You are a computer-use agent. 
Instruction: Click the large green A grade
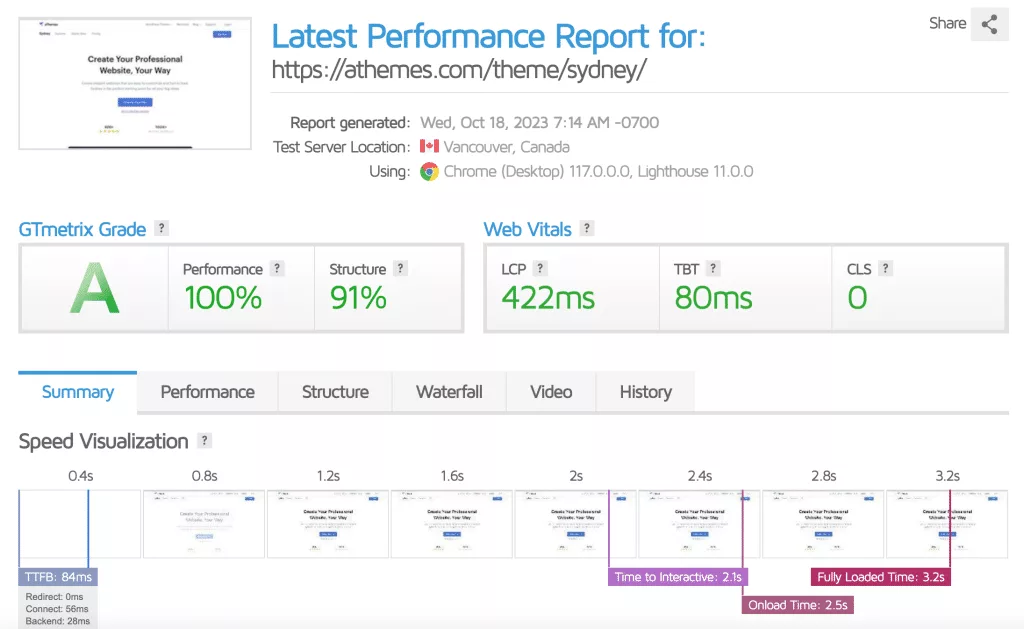click(x=95, y=288)
